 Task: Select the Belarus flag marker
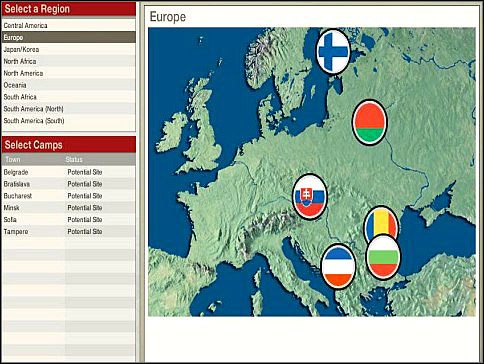[369, 122]
